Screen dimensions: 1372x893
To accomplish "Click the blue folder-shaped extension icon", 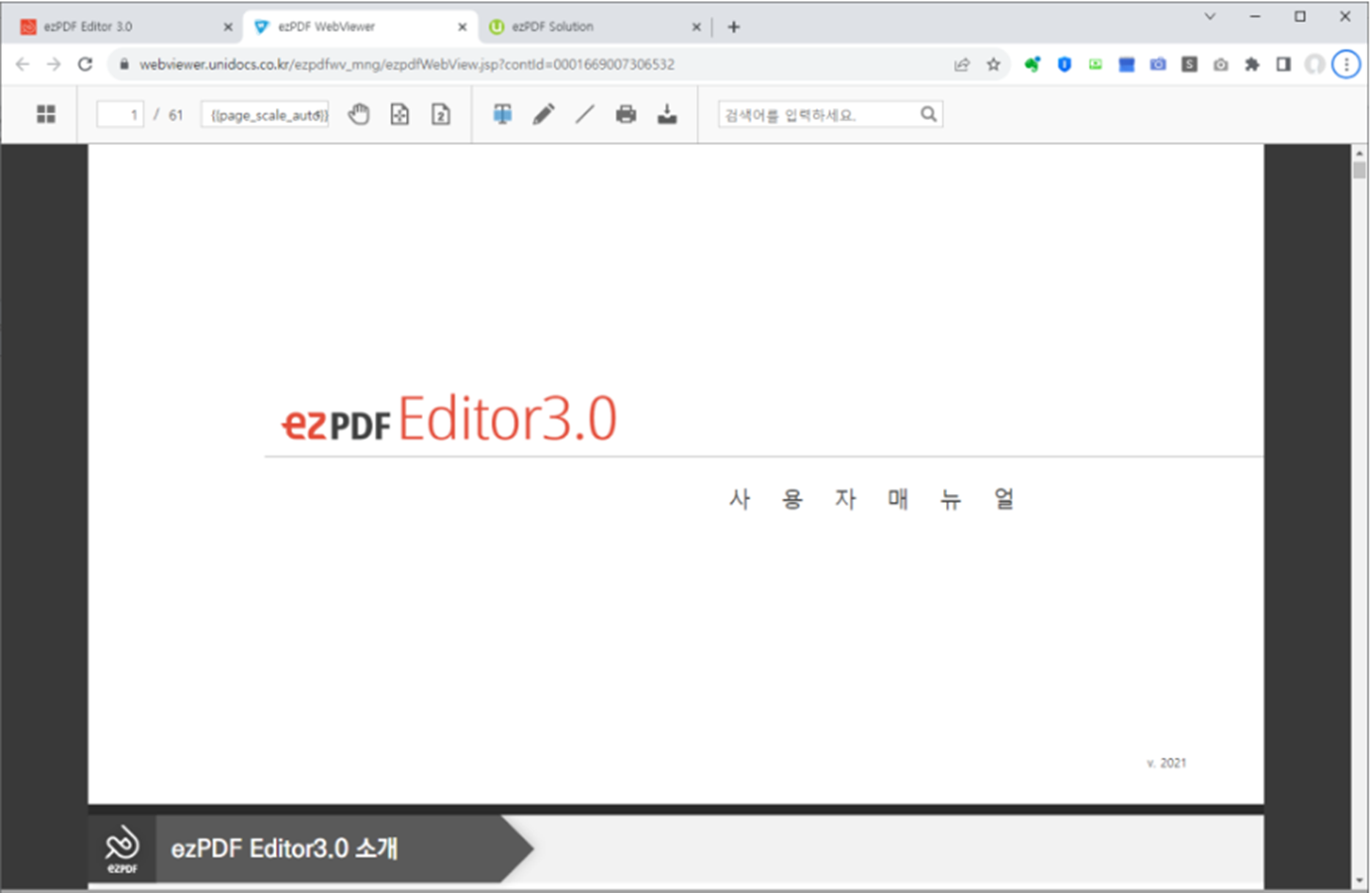I will (x=1126, y=64).
